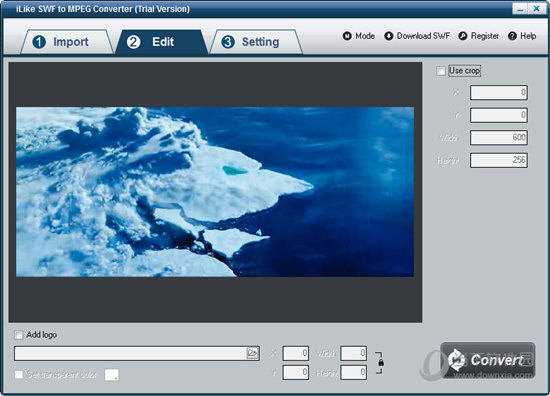Open the Help menu

[x=522, y=36]
